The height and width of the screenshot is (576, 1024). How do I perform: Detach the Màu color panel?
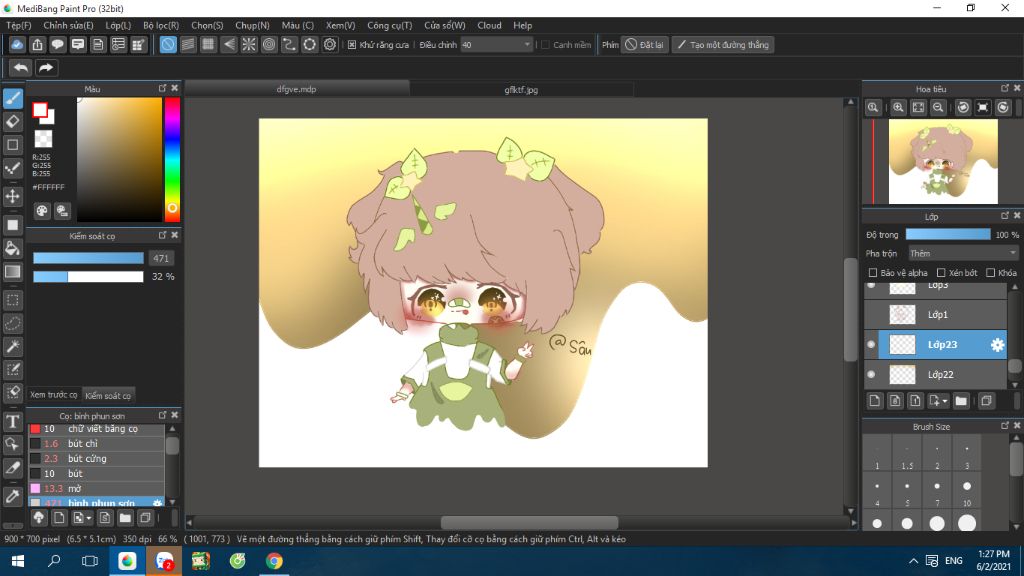coord(163,88)
